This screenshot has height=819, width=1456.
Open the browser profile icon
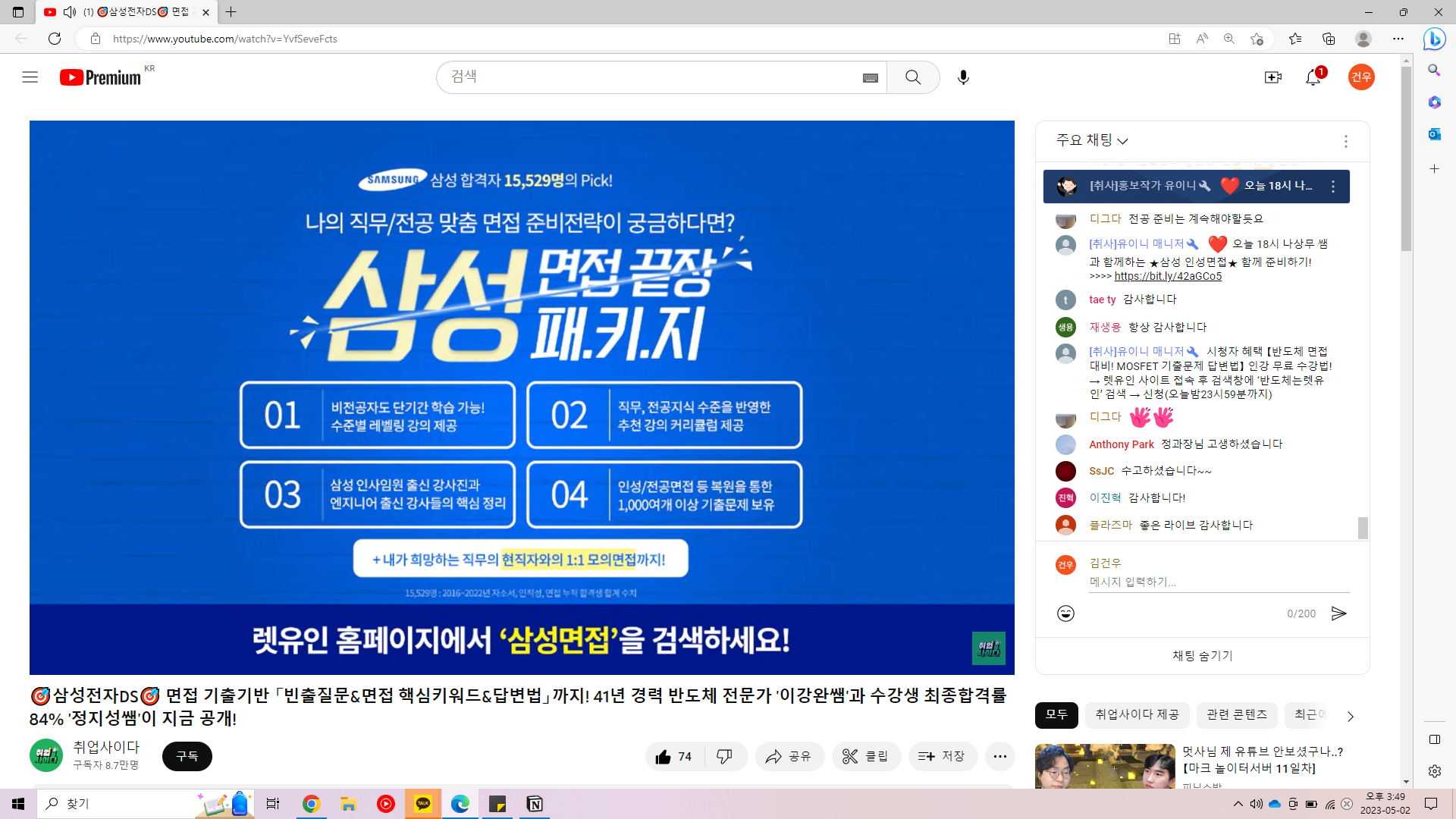pos(1363,39)
